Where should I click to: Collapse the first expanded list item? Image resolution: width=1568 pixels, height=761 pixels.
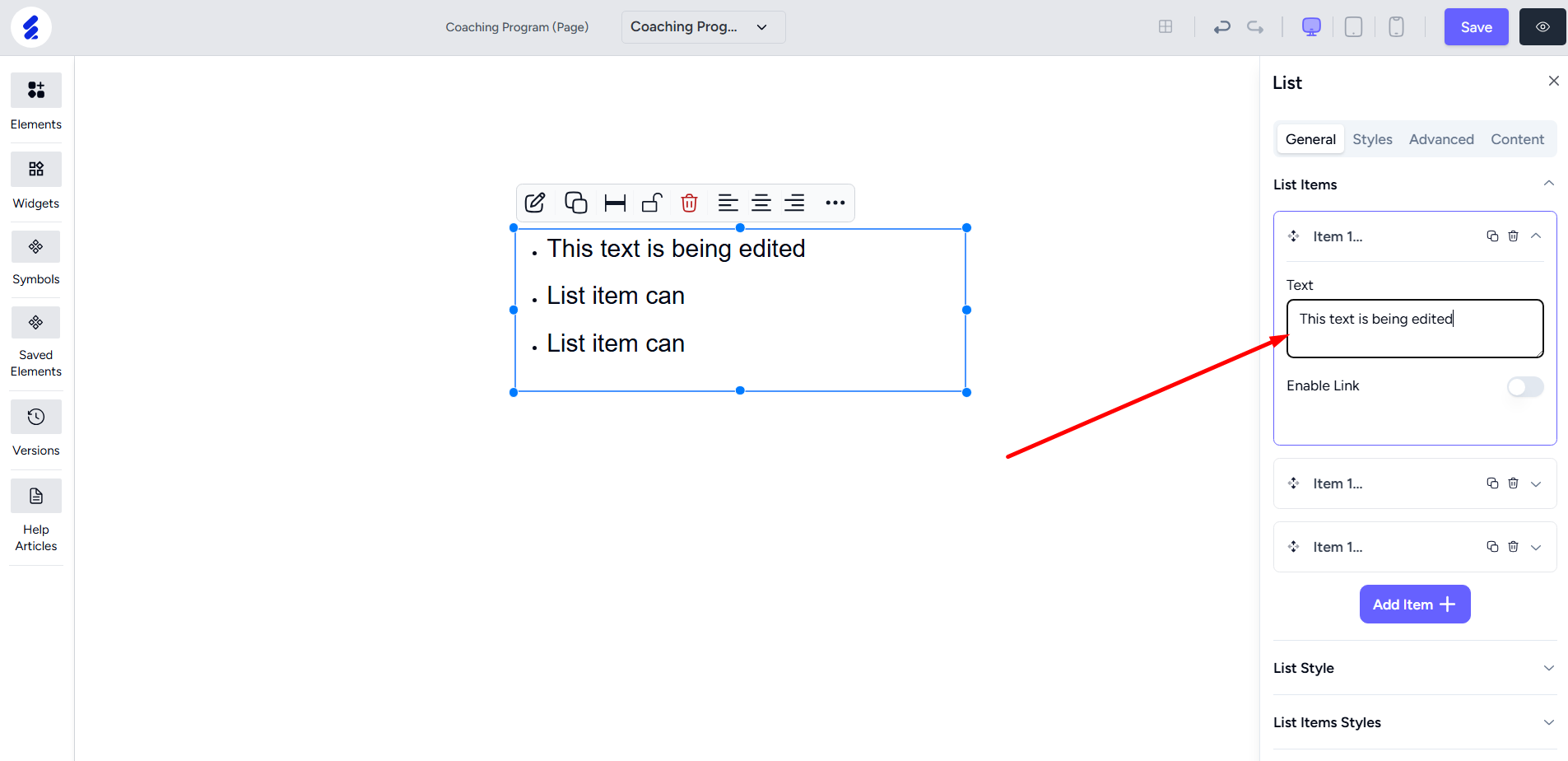click(1536, 236)
